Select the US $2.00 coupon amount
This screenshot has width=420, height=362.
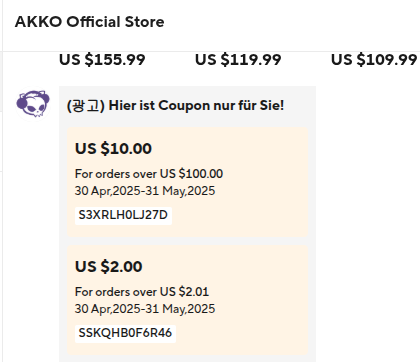point(109,266)
